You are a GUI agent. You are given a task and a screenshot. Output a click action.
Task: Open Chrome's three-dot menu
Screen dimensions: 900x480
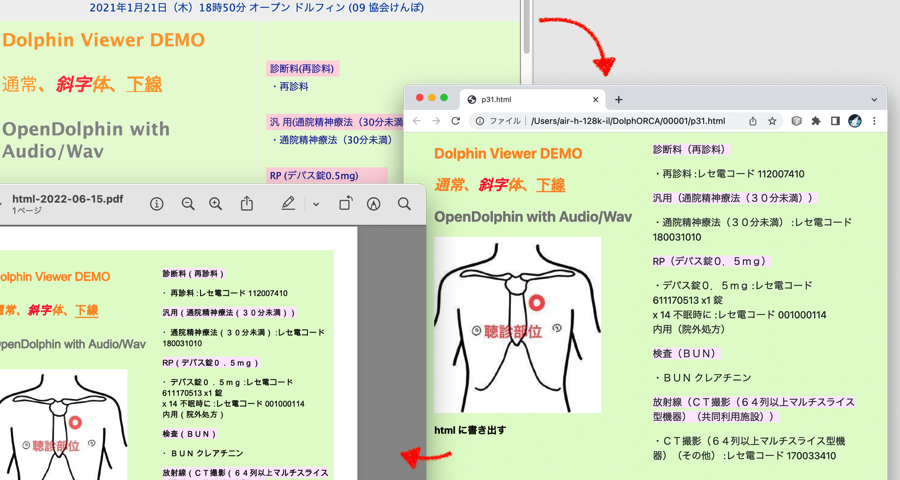pyautogui.click(x=874, y=121)
